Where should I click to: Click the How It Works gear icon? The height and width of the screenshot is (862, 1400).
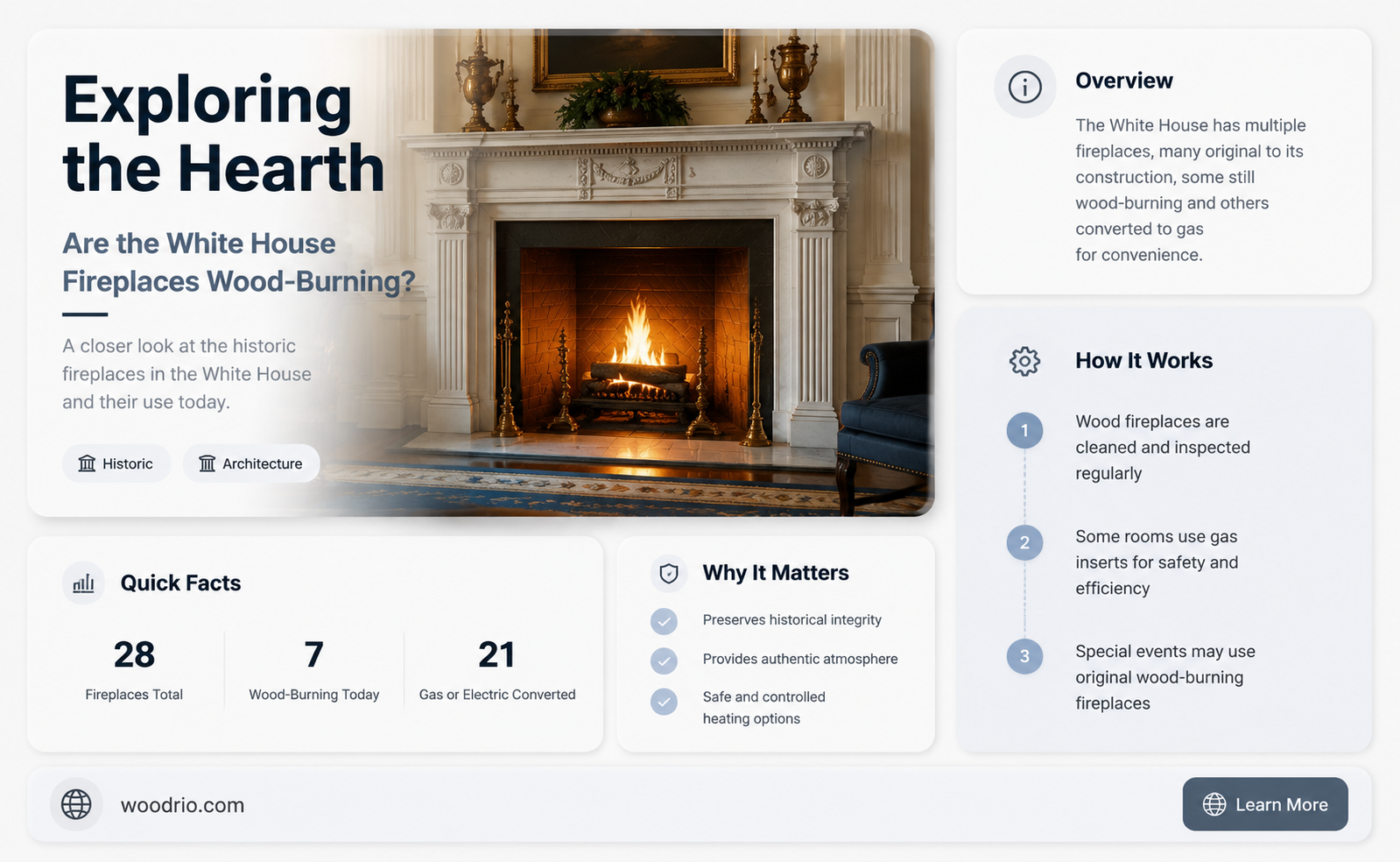point(1024,361)
